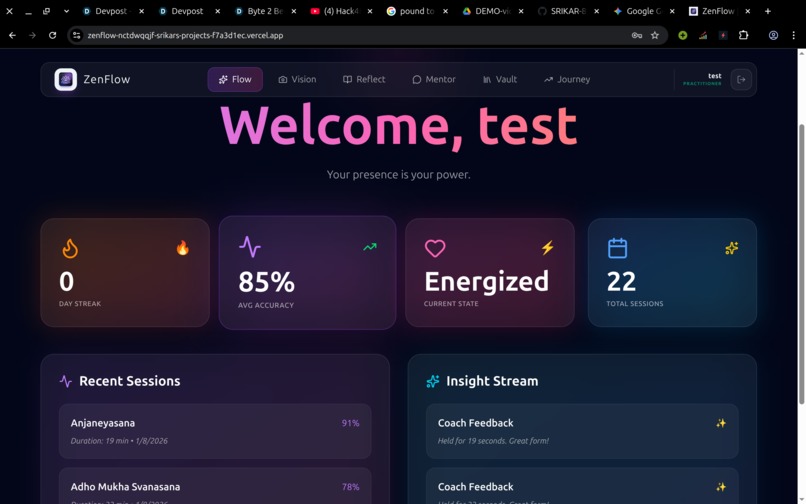Click the Energized current state text
The image size is (806, 504).
pyautogui.click(x=486, y=281)
